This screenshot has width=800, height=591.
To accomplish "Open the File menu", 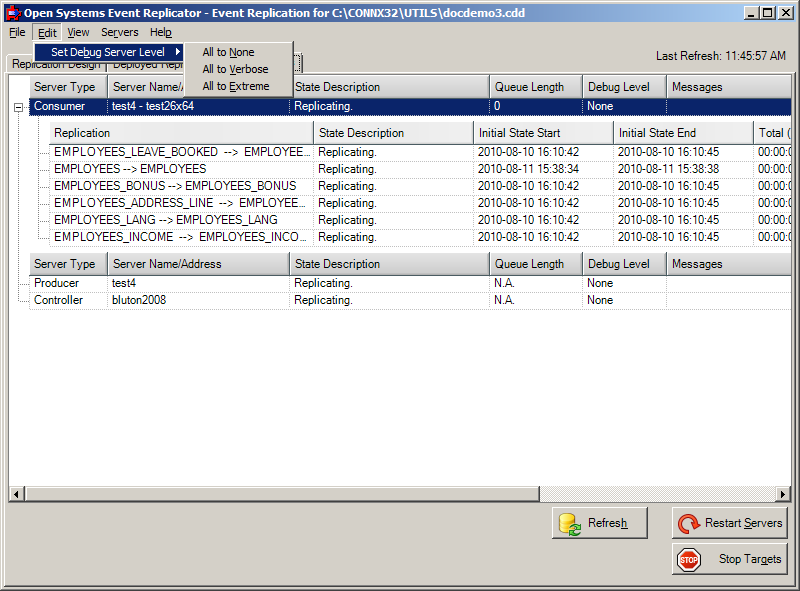I will click(x=16, y=31).
